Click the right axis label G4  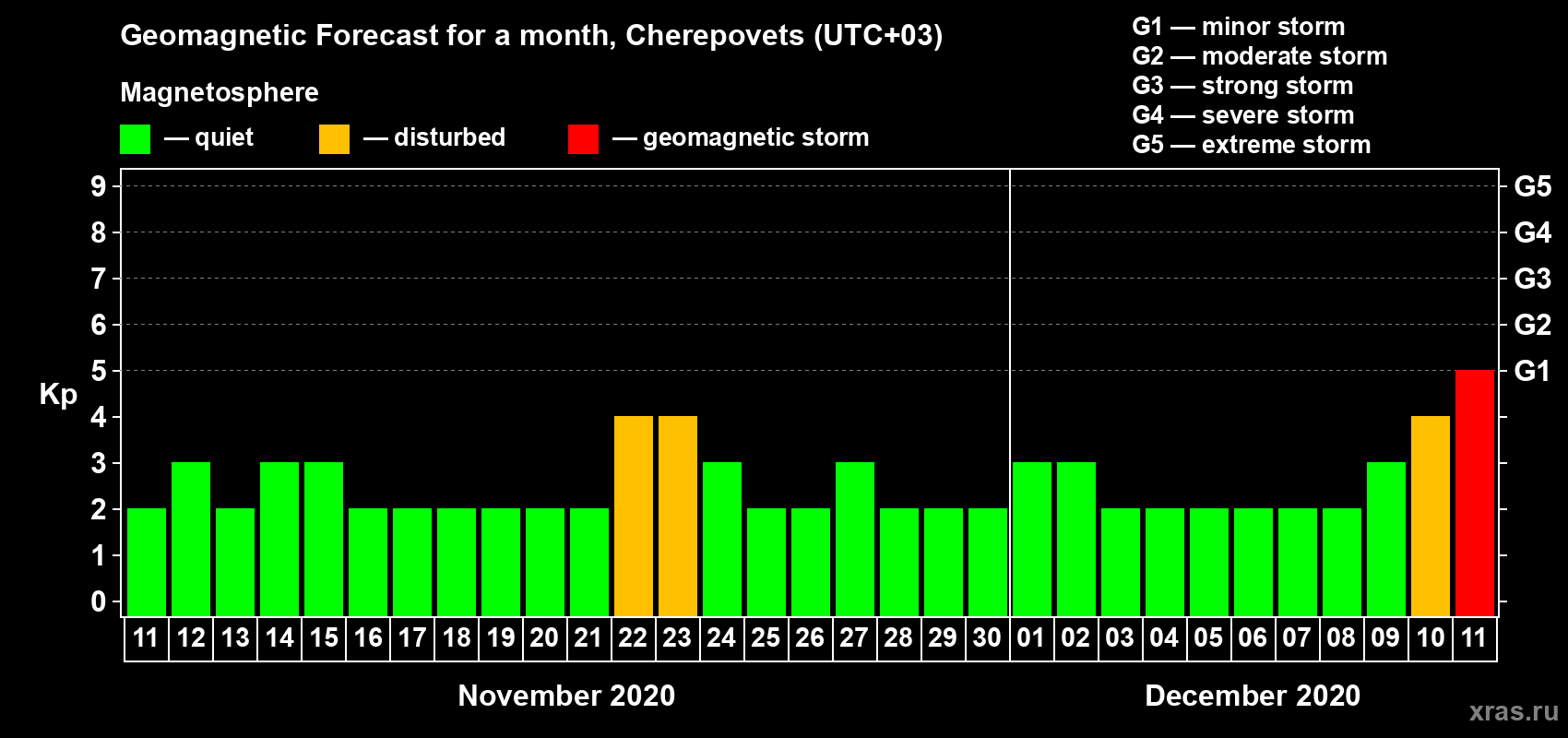point(1533,232)
